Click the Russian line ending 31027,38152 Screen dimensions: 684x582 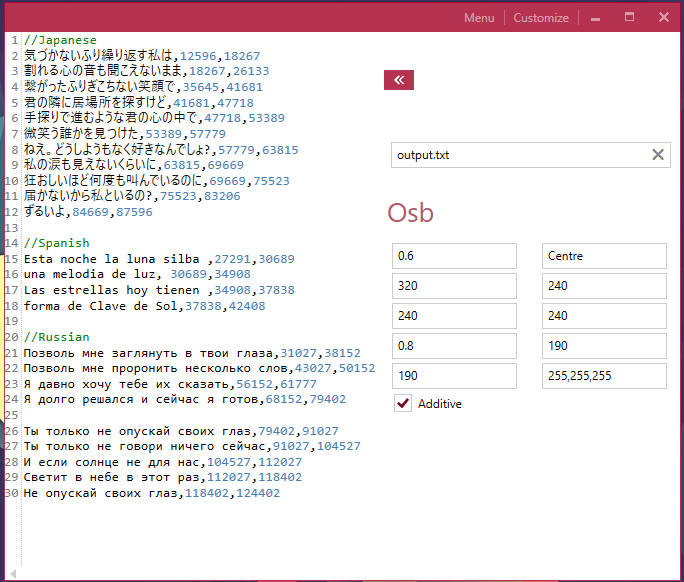(x=192, y=353)
